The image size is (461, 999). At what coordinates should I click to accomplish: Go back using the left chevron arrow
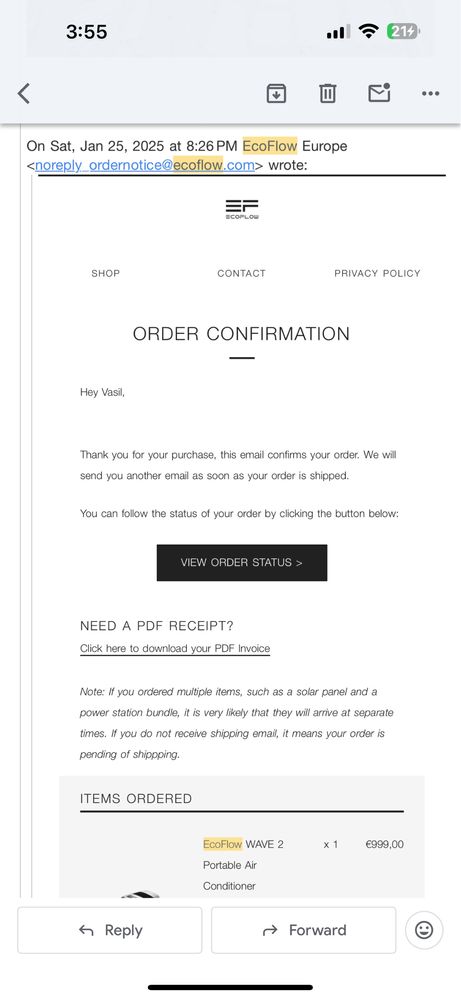click(x=24, y=94)
